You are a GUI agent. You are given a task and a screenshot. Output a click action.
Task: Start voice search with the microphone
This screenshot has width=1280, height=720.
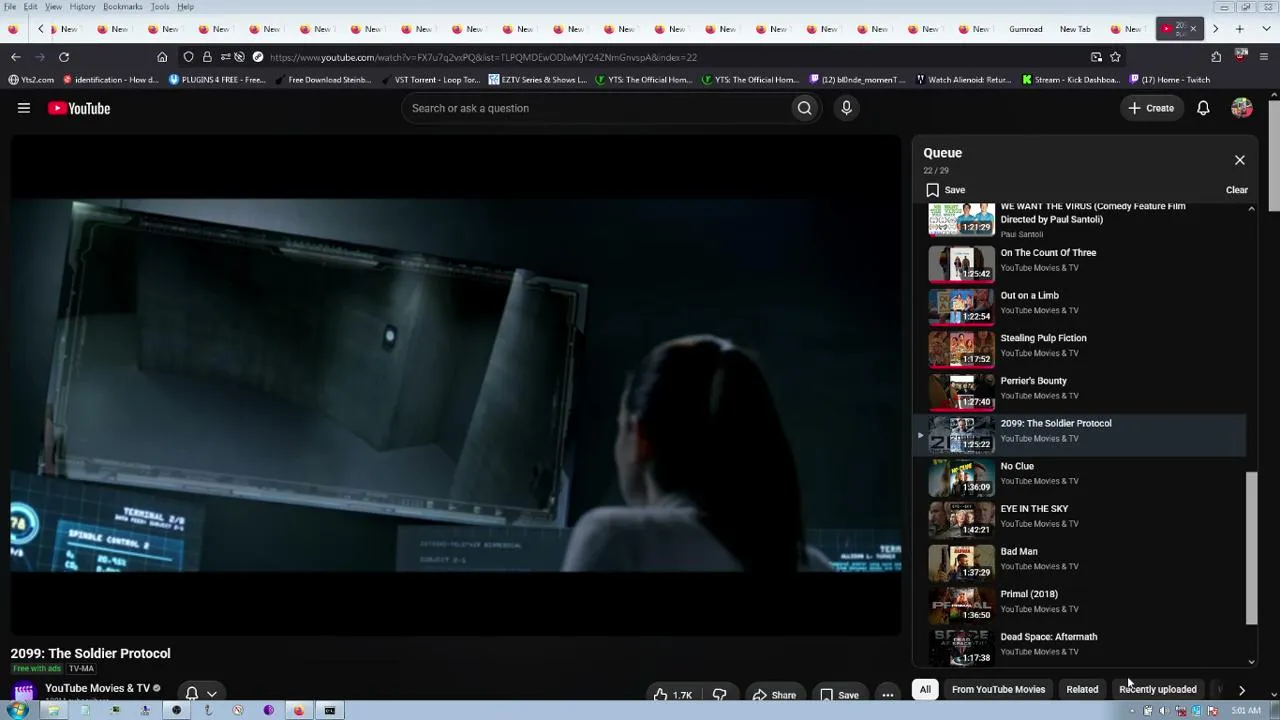click(846, 108)
